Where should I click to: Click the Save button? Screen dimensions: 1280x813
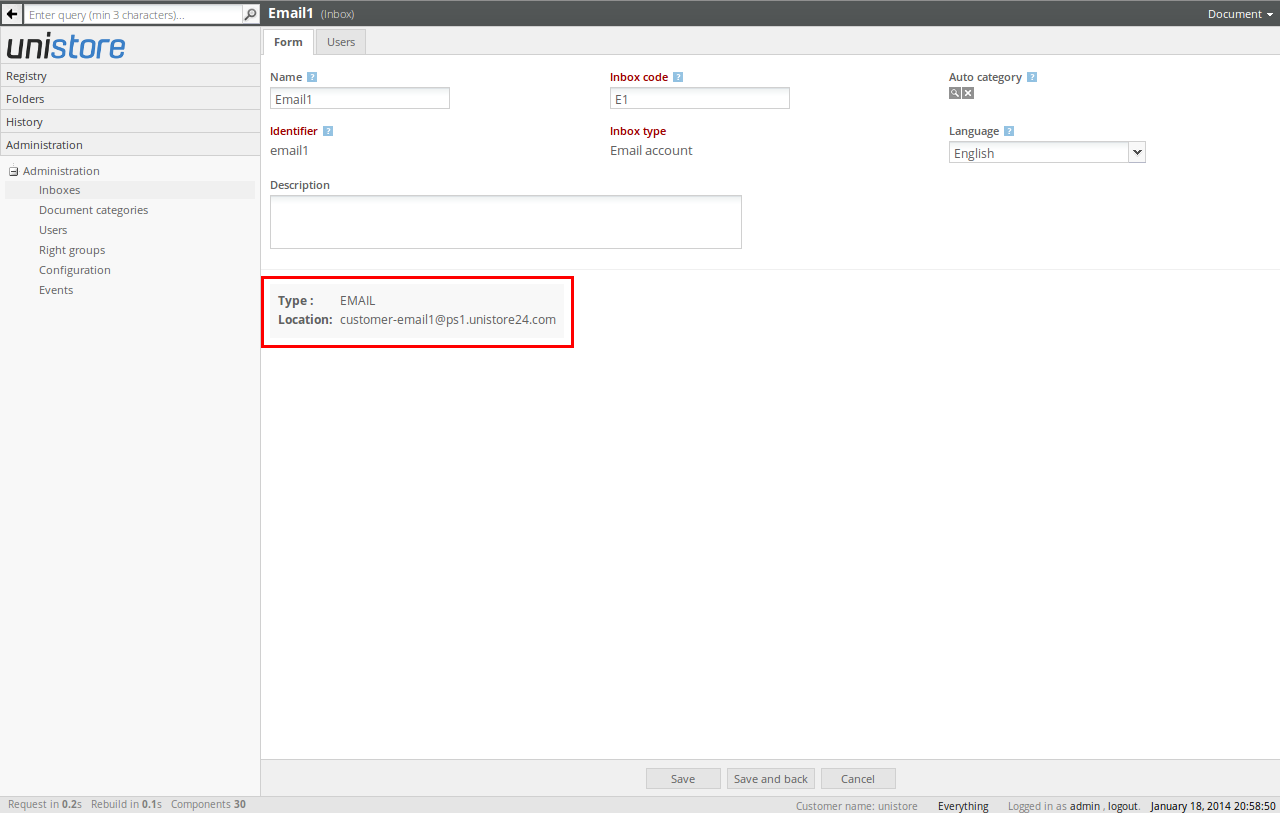tap(683, 779)
